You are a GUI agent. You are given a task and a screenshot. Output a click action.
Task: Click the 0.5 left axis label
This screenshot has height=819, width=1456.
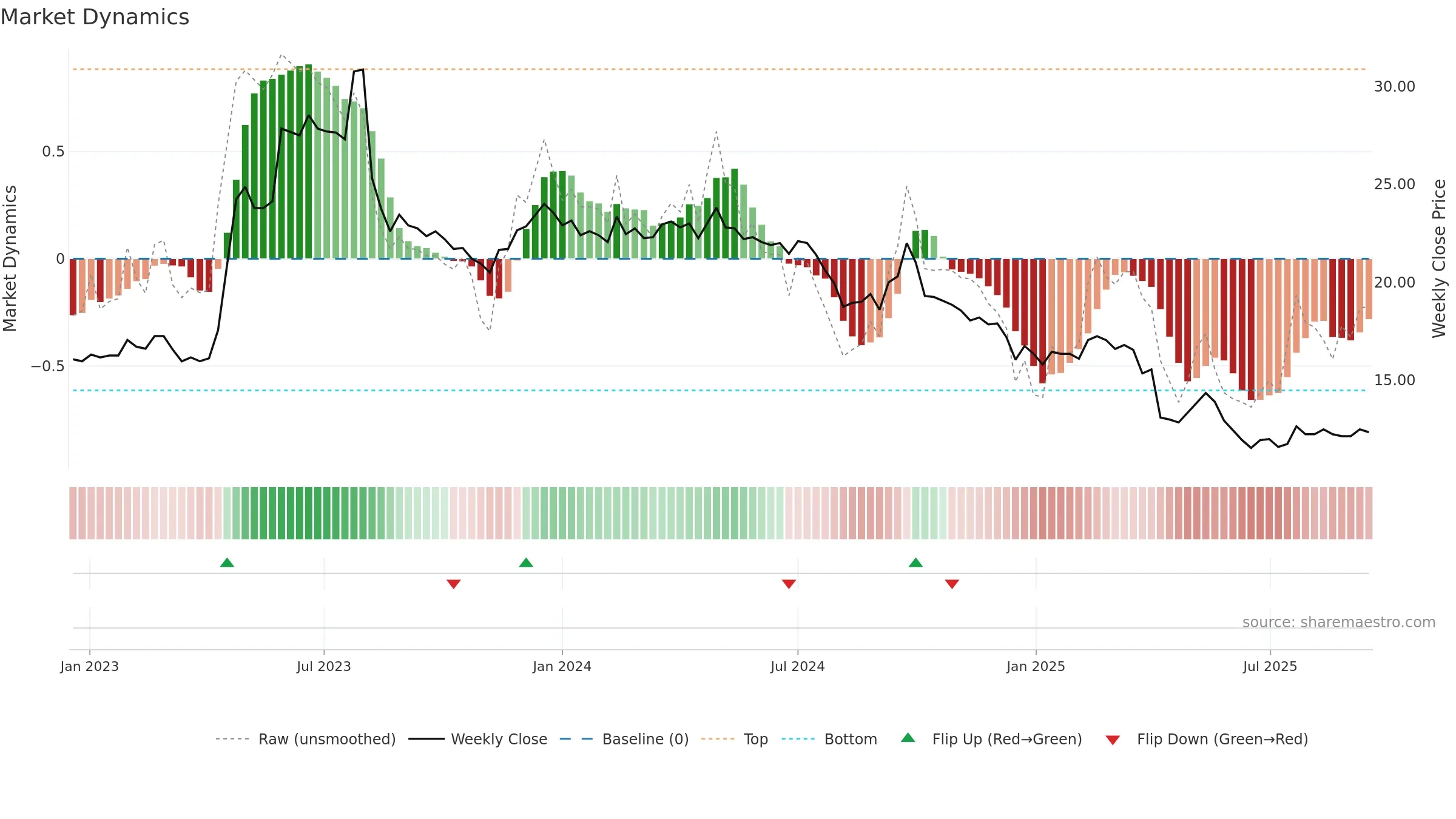(x=53, y=151)
